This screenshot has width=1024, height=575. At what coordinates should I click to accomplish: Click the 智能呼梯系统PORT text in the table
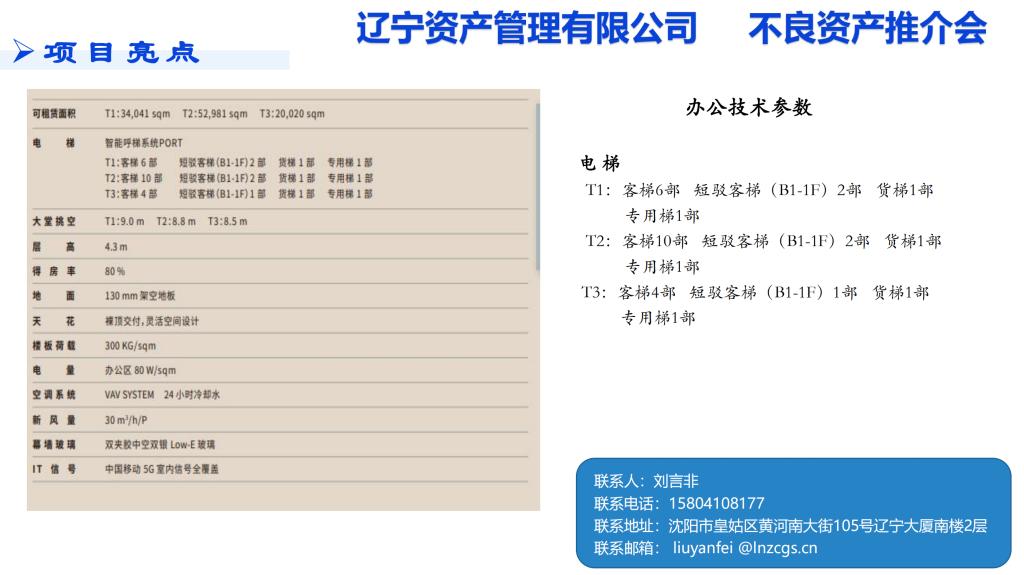[x=144, y=143]
